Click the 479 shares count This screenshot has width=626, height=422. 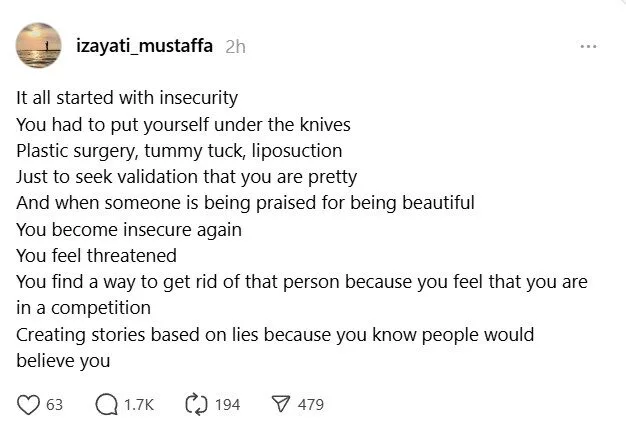point(311,405)
